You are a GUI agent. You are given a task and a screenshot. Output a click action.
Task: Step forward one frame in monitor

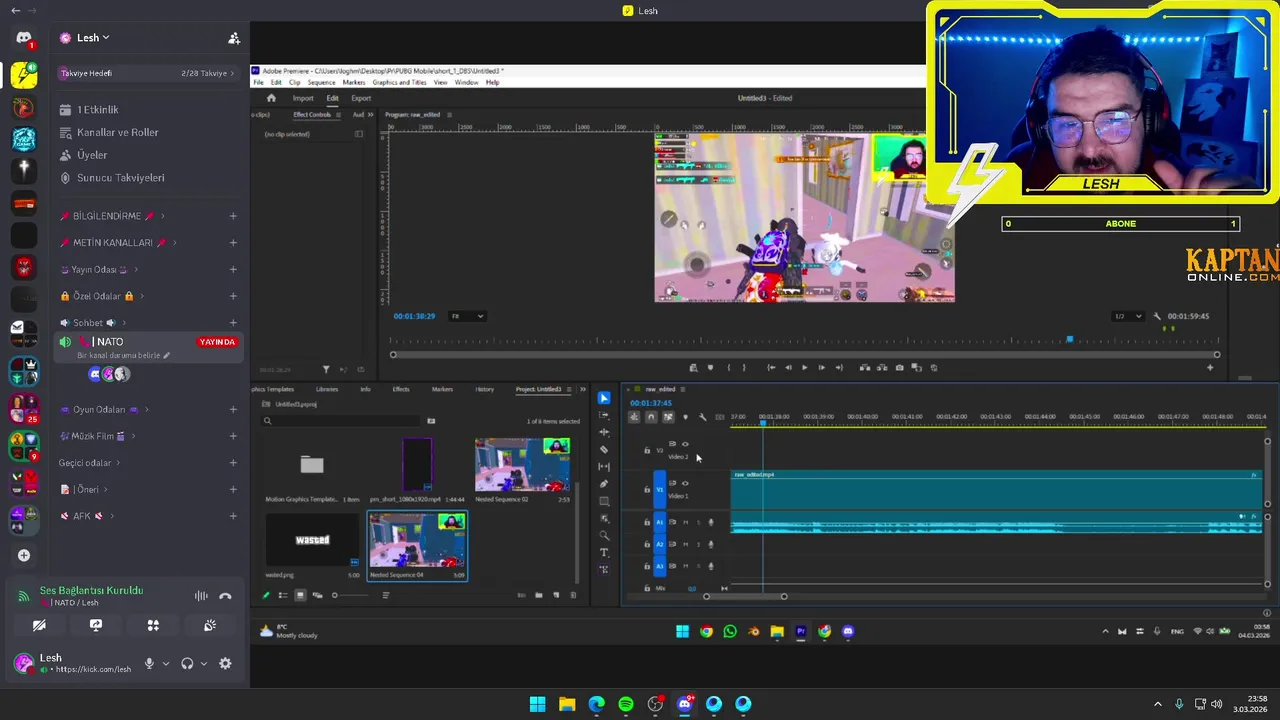click(821, 367)
